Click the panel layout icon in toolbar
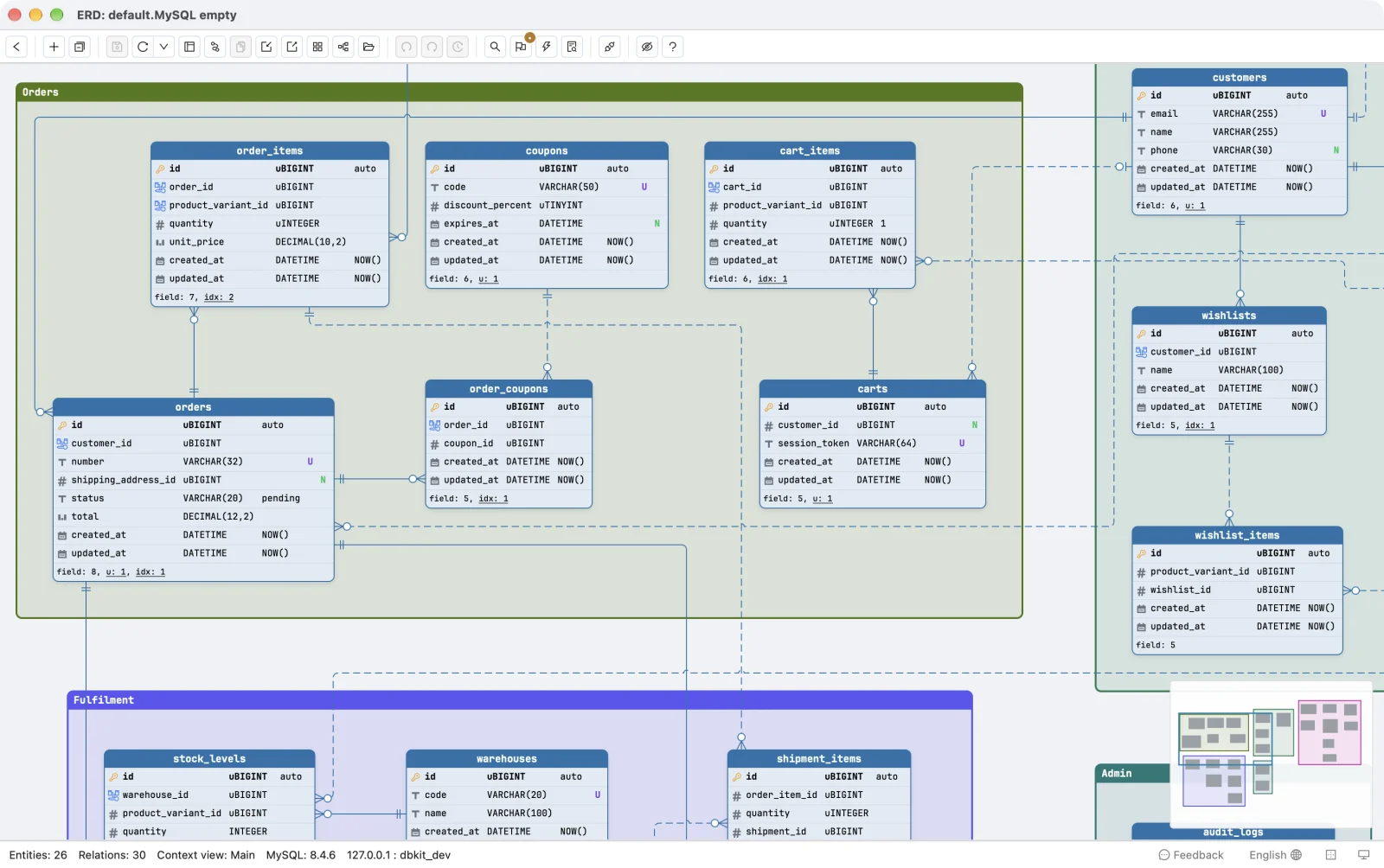 189,47
